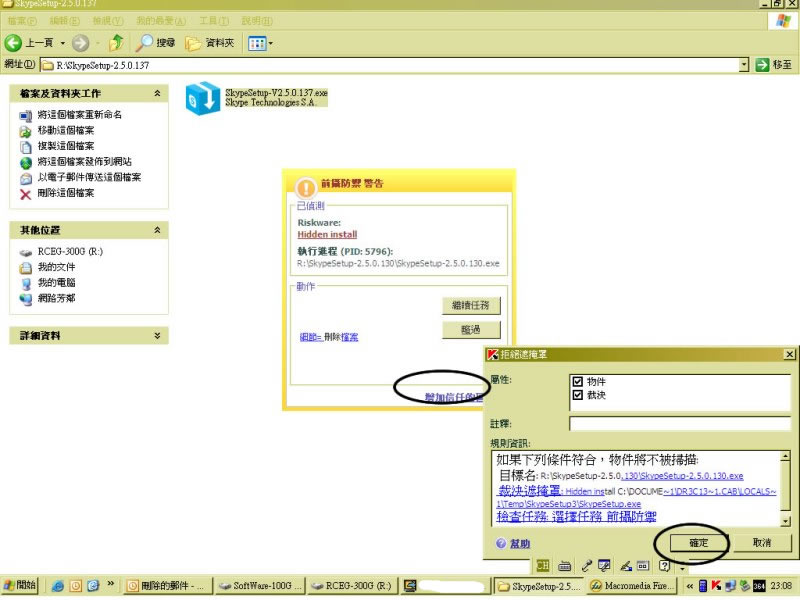Viewport: 800px width, 600px height.
Task: Switch to Macromedia Fireworks taskbar button
Action: coord(632,586)
